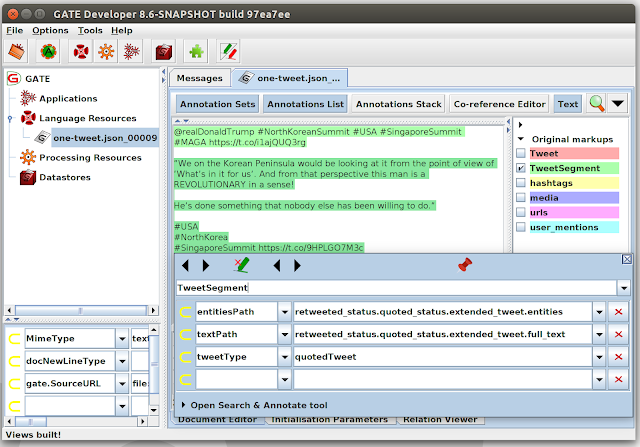Select one-tweet.json_00009 document in tree

click(x=105, y=138)
